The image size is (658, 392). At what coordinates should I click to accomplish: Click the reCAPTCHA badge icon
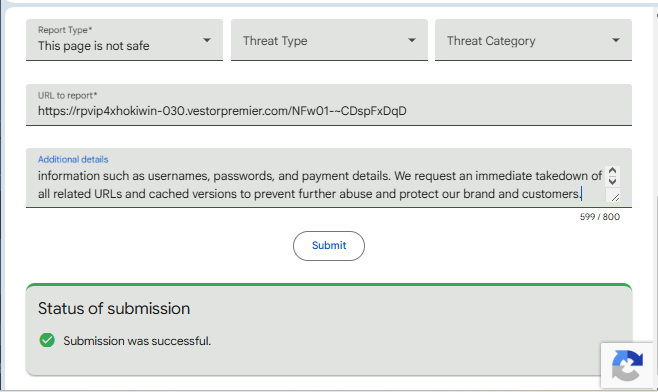[628, 366]
